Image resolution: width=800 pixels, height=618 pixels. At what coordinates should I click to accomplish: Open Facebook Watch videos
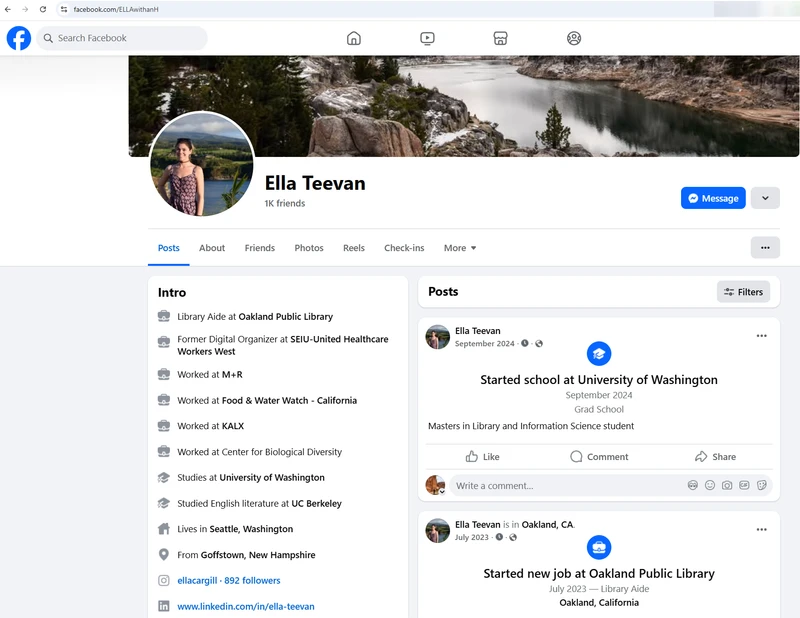coord(427,38)
